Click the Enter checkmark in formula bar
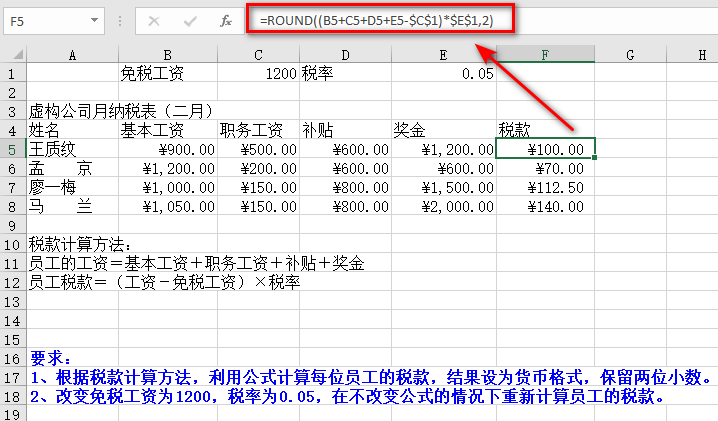 click(189, 20)
